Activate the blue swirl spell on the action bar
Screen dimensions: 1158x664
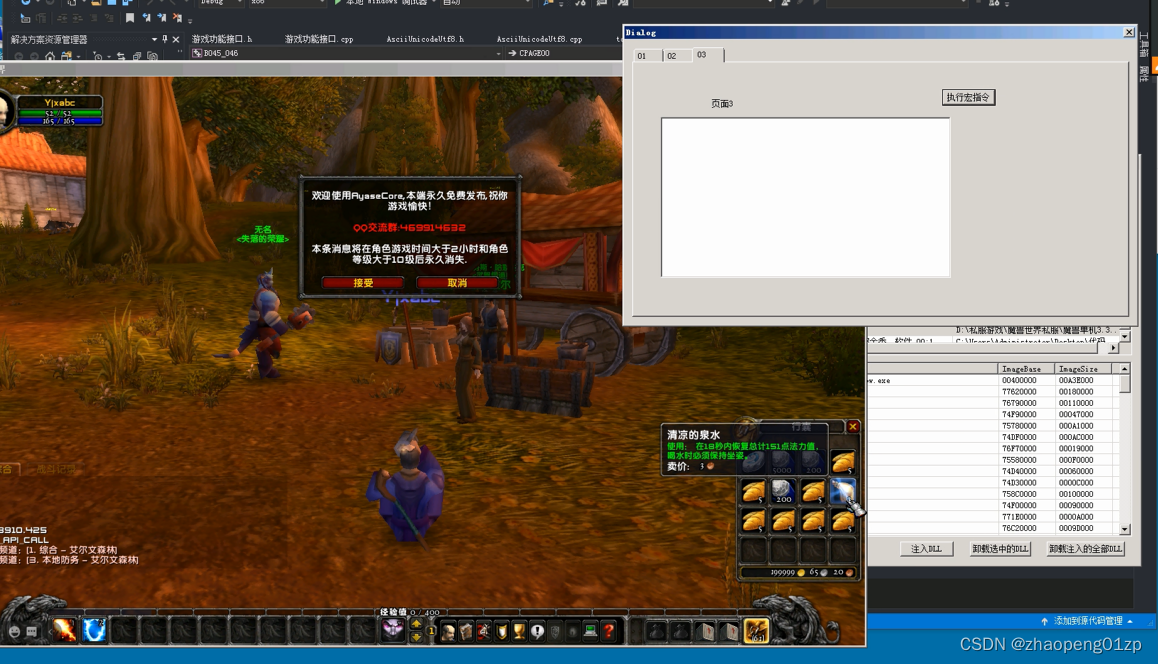click(94, 630)
